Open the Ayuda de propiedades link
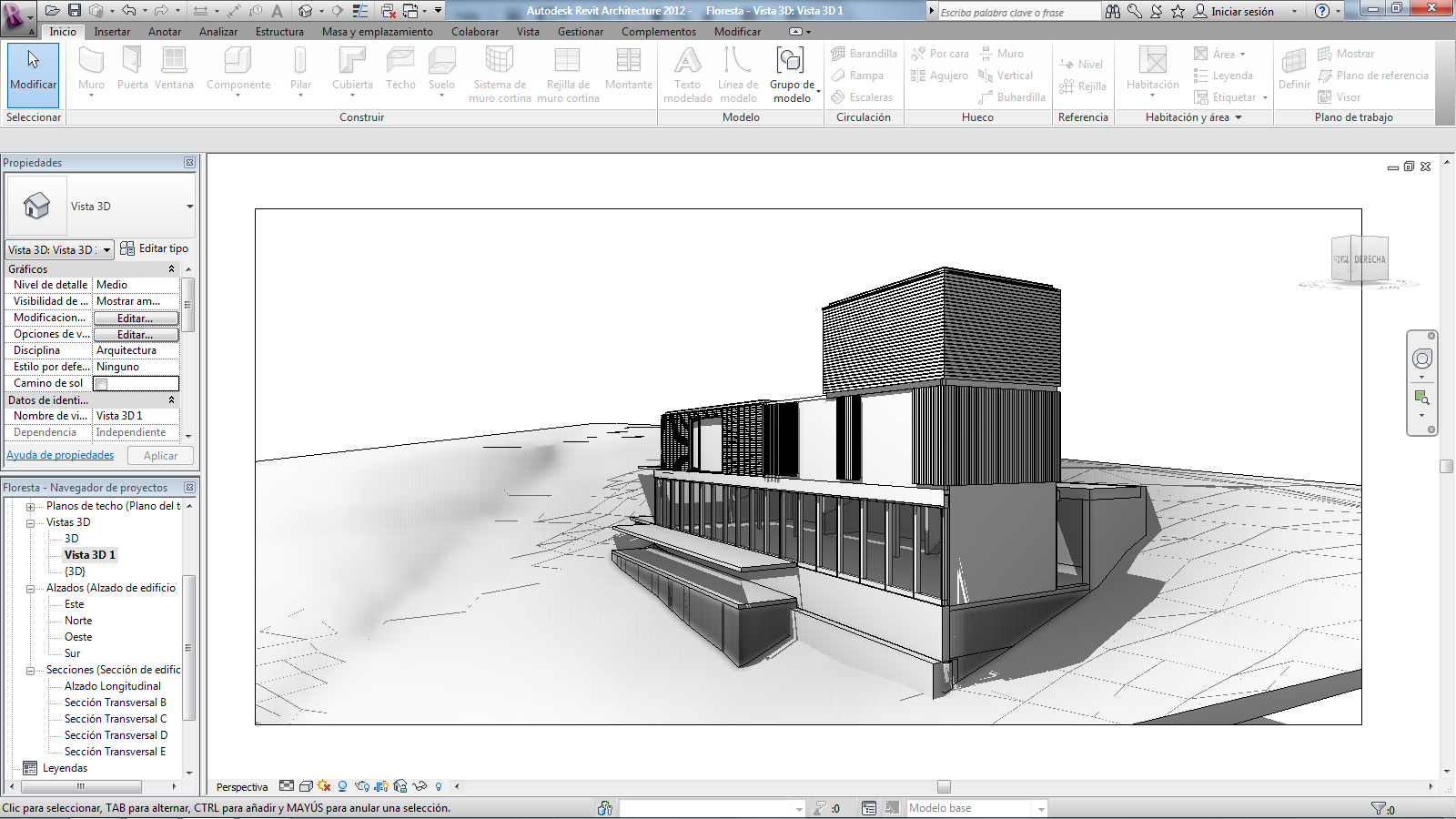This screenshot has height=819, width=1456. click(x=60, y=454)
